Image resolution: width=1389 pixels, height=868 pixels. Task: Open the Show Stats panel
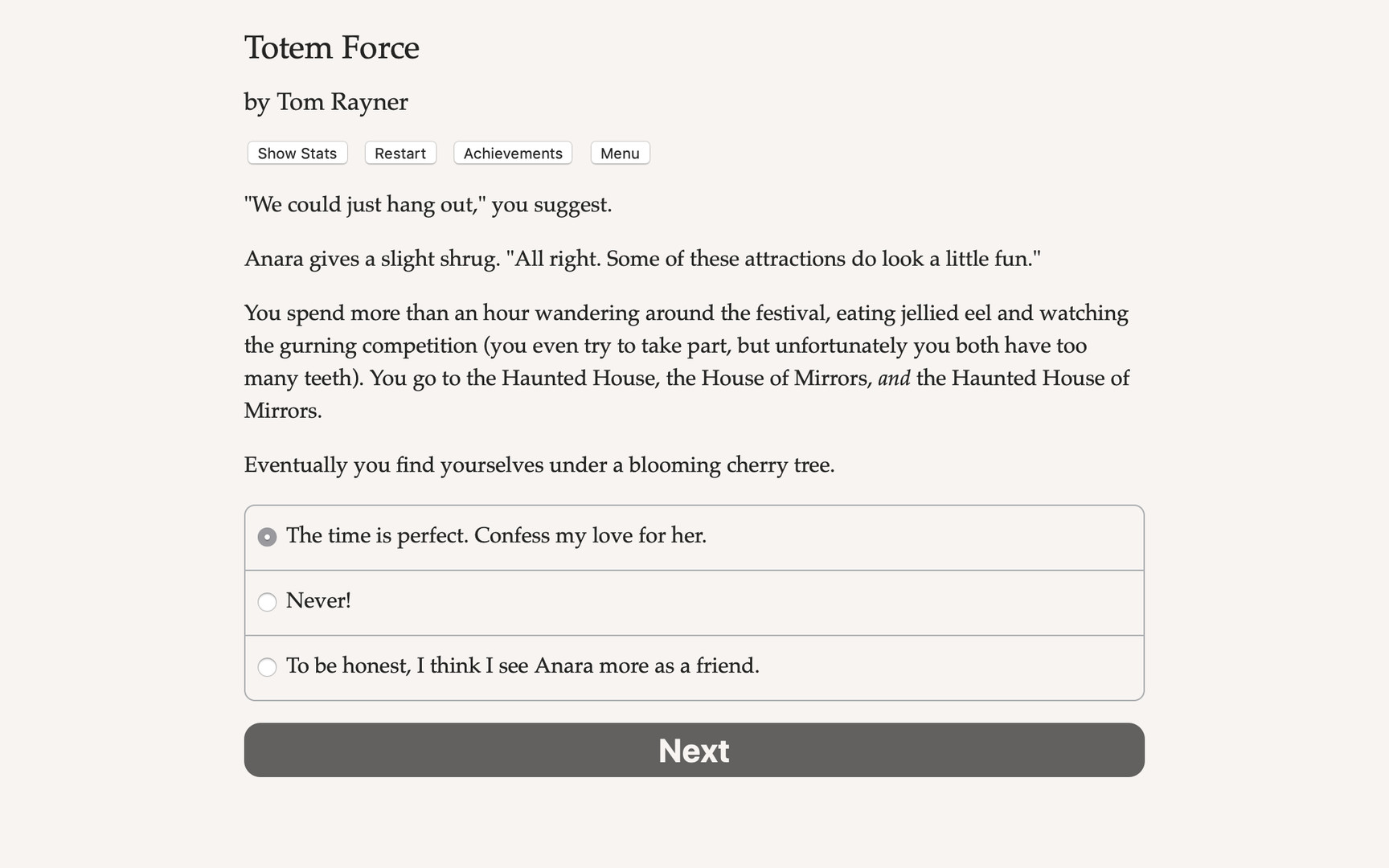pyautogui.click(x=297, y=153)
